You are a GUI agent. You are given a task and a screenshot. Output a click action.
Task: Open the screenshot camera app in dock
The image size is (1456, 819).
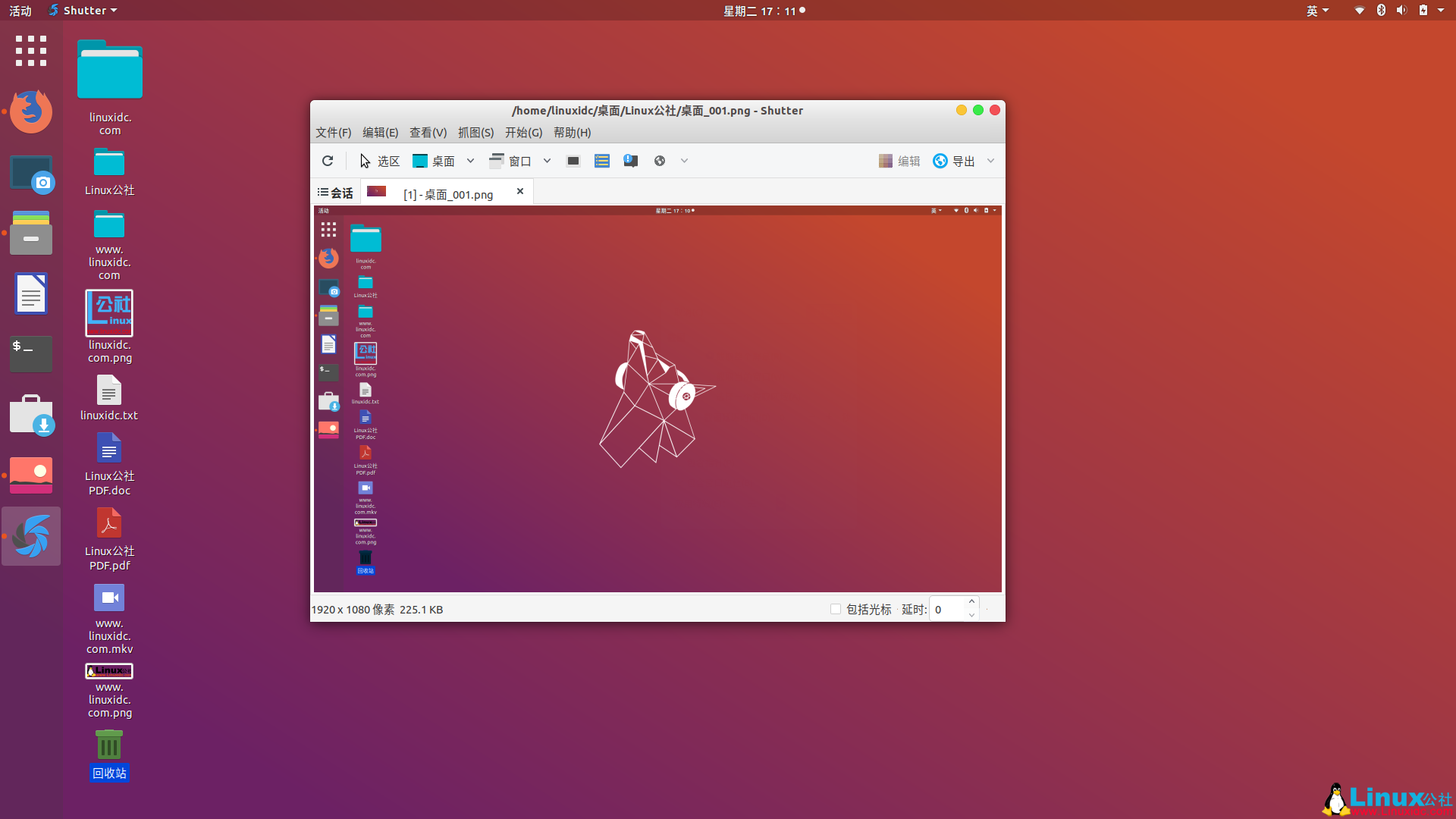(31, 174)
